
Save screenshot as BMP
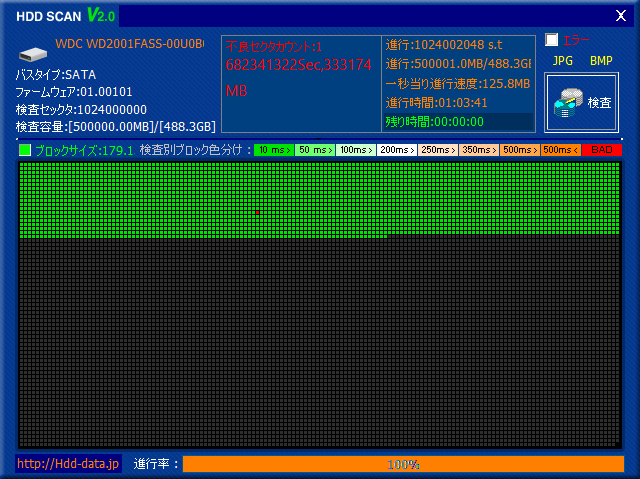coord(601,61)
